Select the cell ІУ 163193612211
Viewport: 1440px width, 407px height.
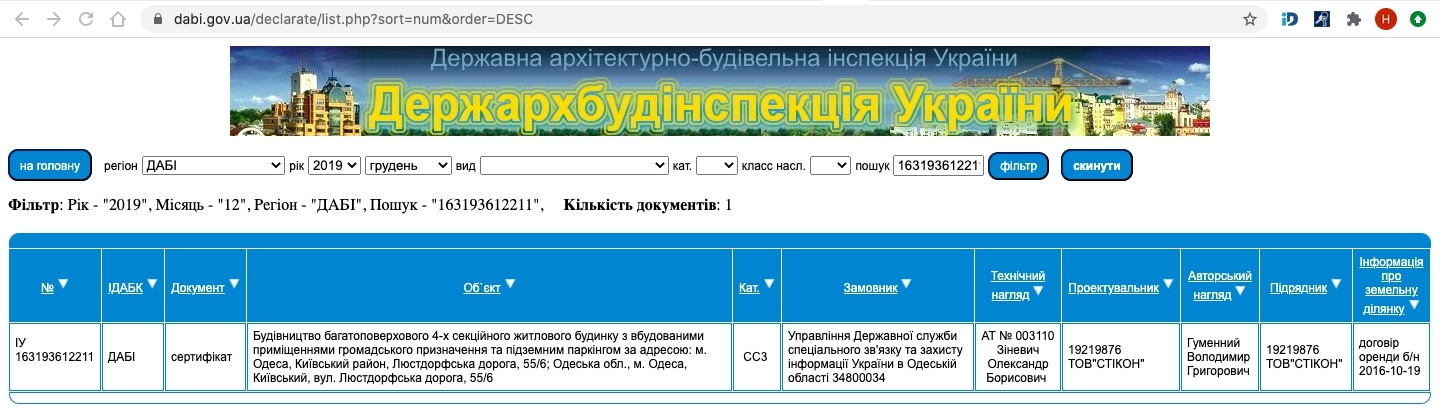pos(55,356)
